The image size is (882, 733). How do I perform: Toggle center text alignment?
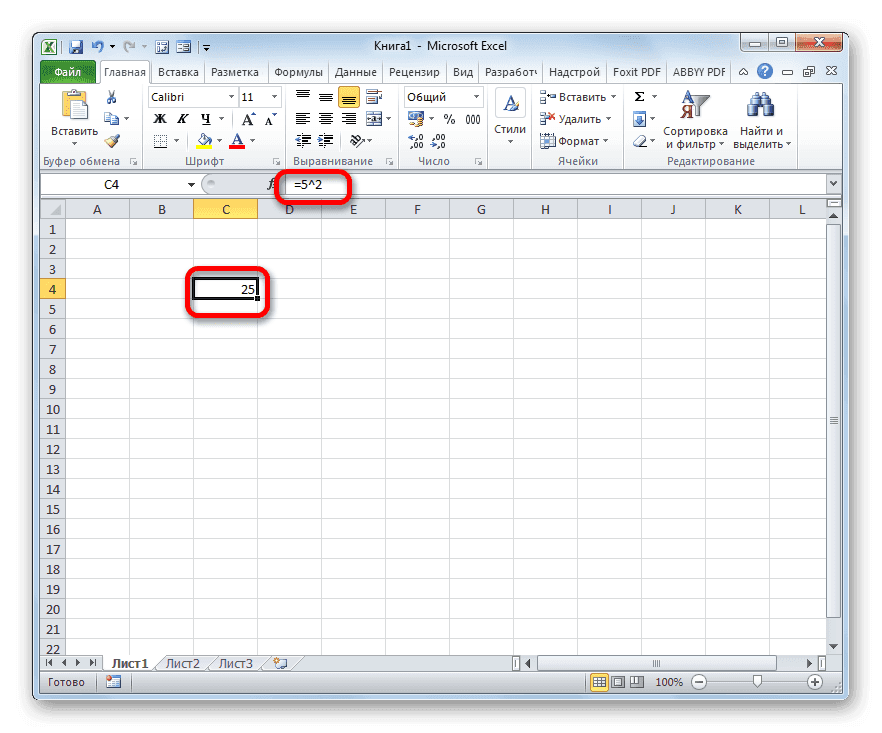(x=325, y=119)
